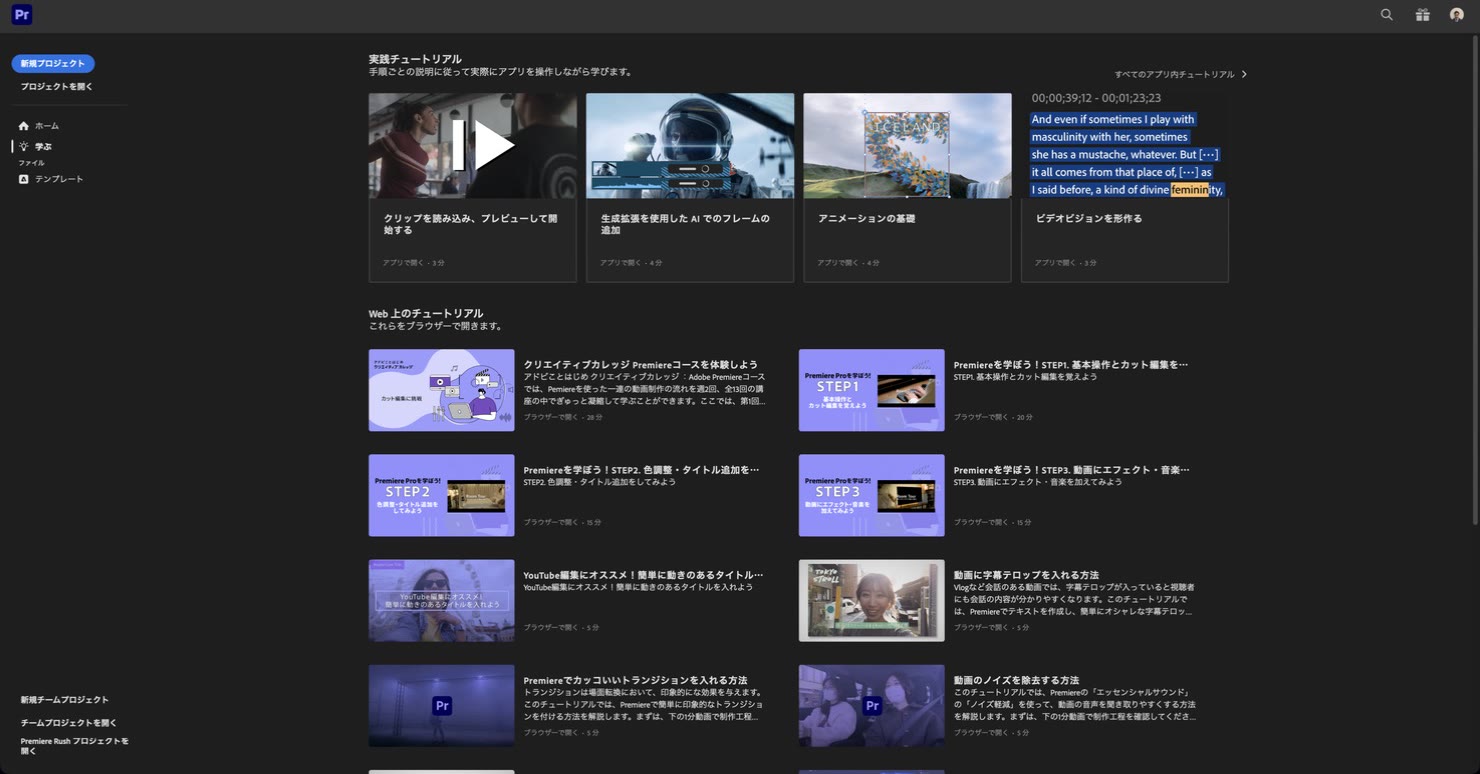Click the vertical scrollbar on the right edge
Screen dimensions: 1480x774
pos(1475,280)
